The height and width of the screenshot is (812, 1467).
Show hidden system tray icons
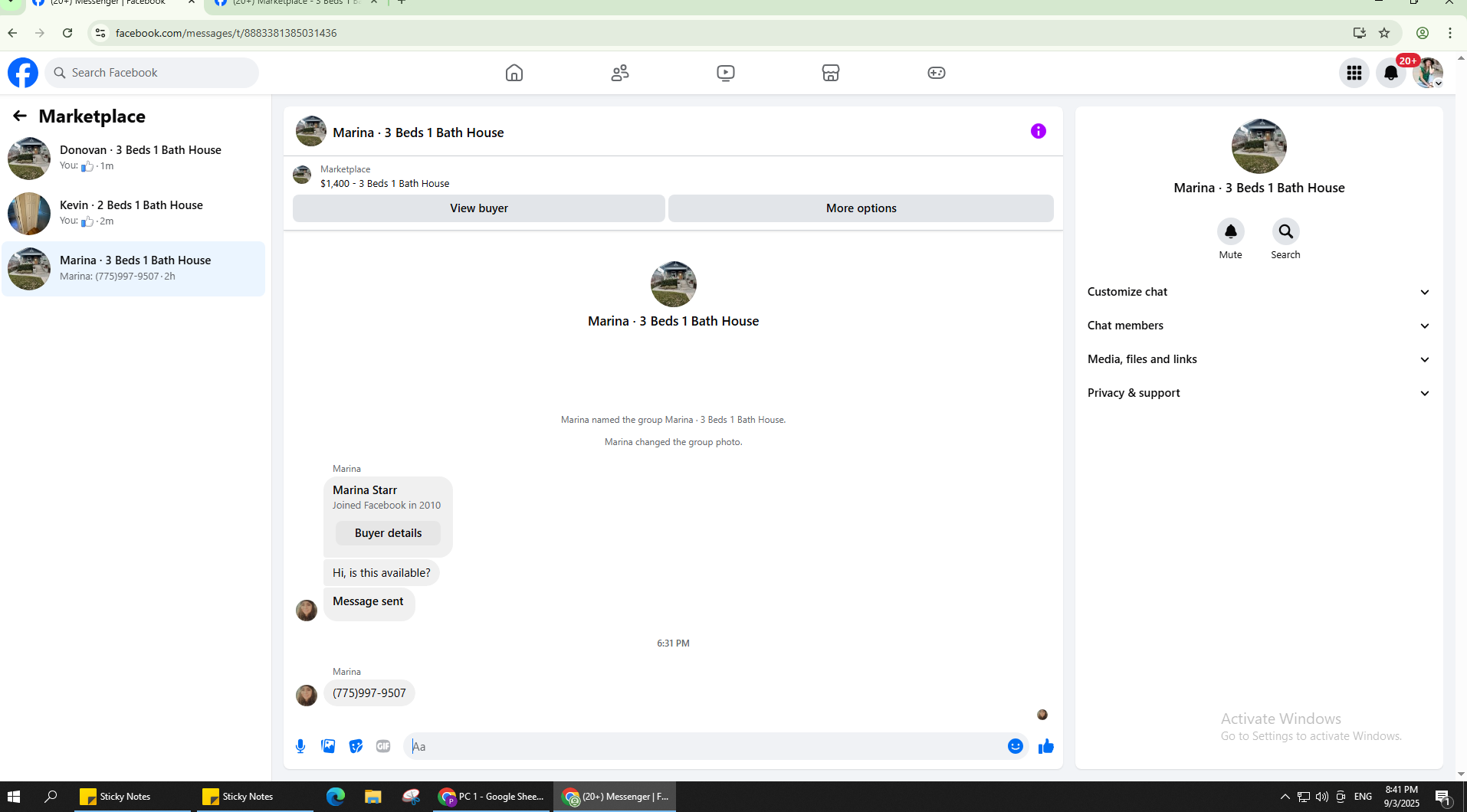coord(1285,797)
